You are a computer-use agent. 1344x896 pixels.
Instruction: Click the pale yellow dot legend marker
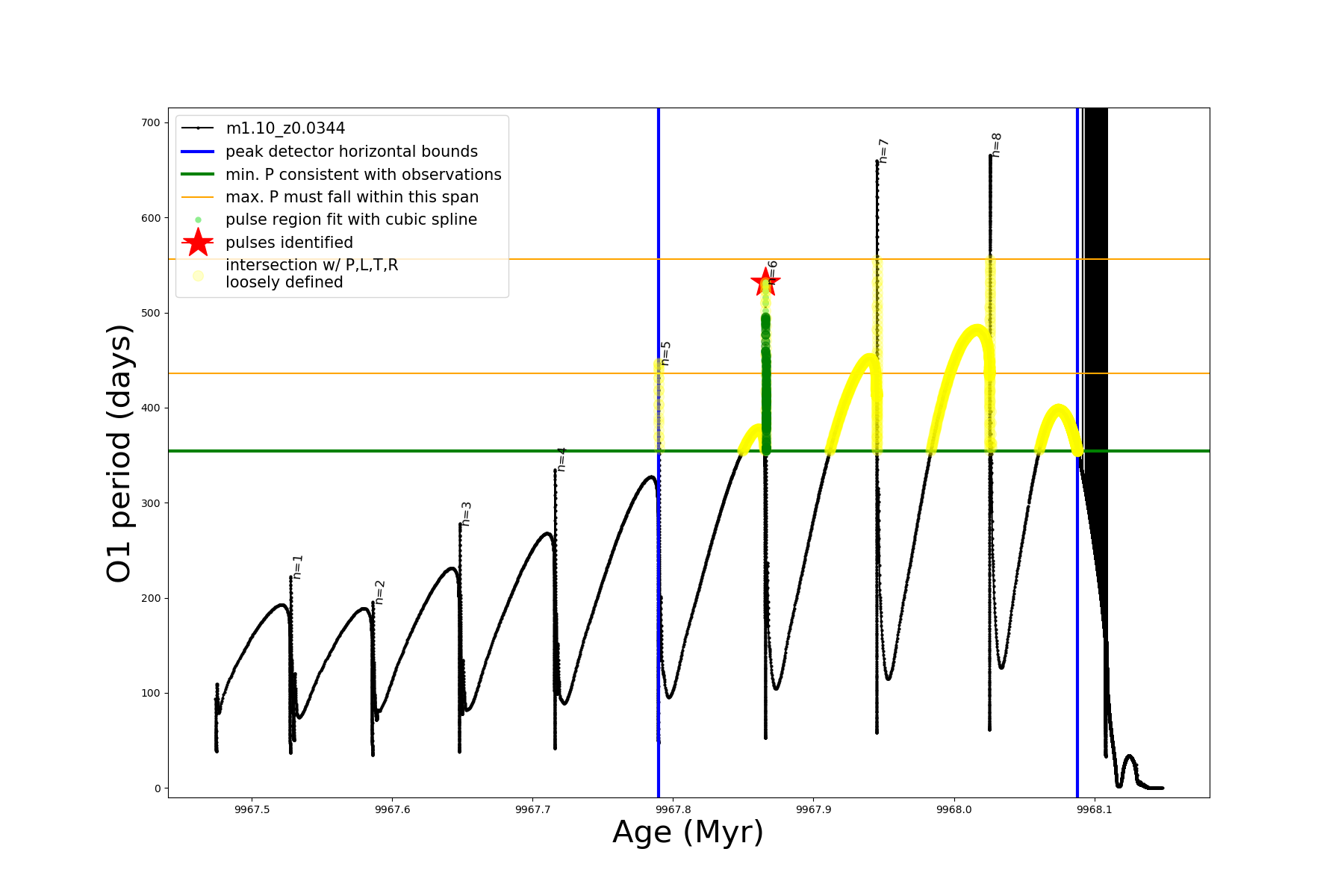tap(198, 276)
